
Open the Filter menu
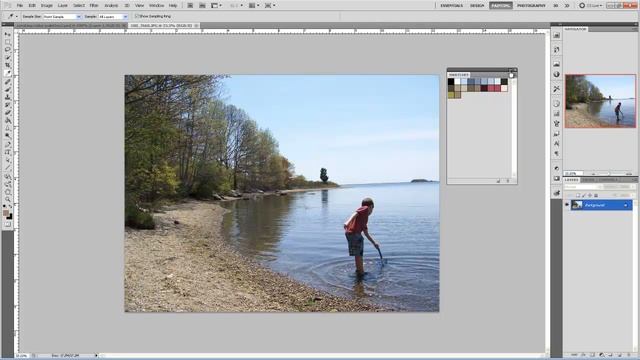(x=94, y=6)
